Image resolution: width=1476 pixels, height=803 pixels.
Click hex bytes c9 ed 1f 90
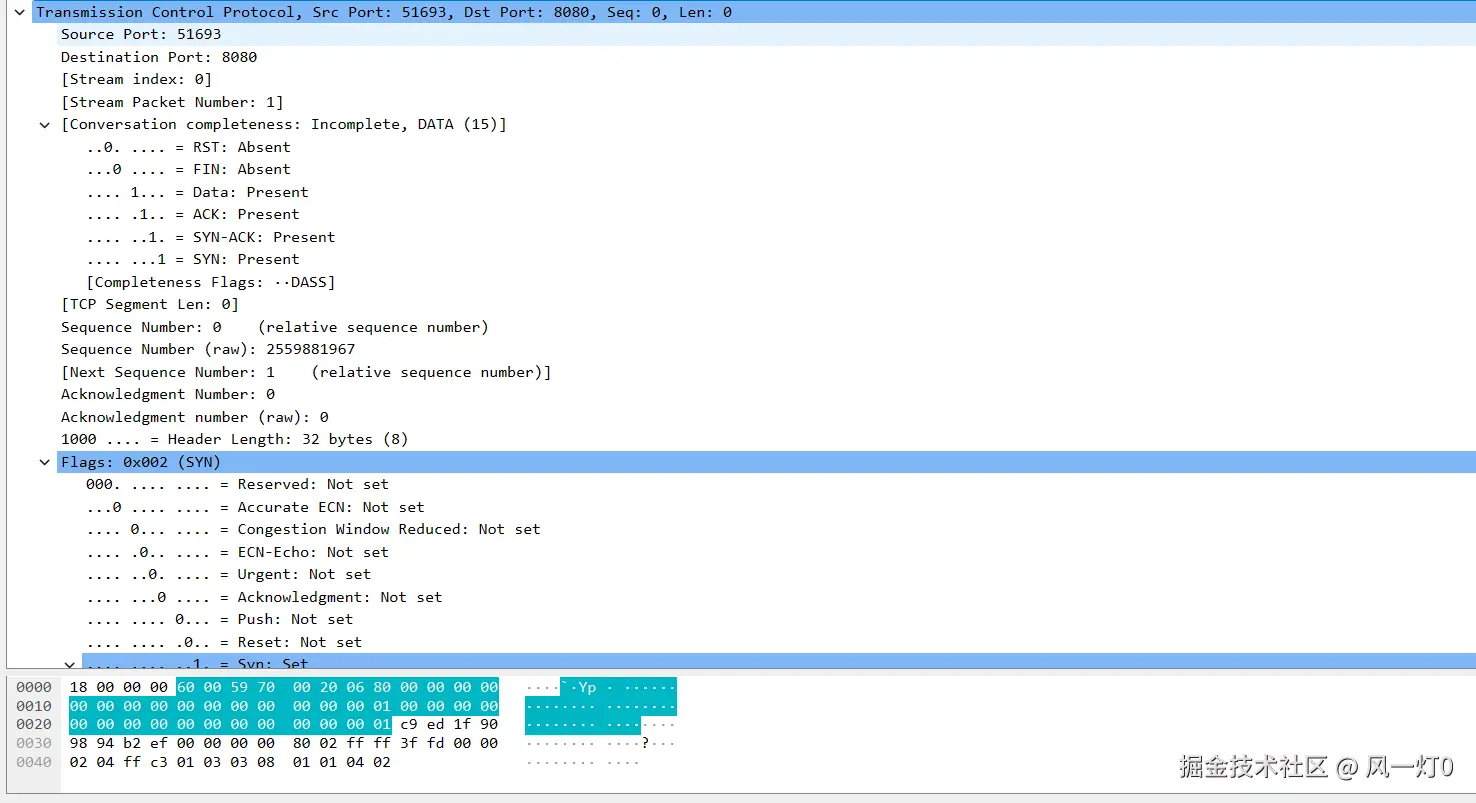pos(449,724)
